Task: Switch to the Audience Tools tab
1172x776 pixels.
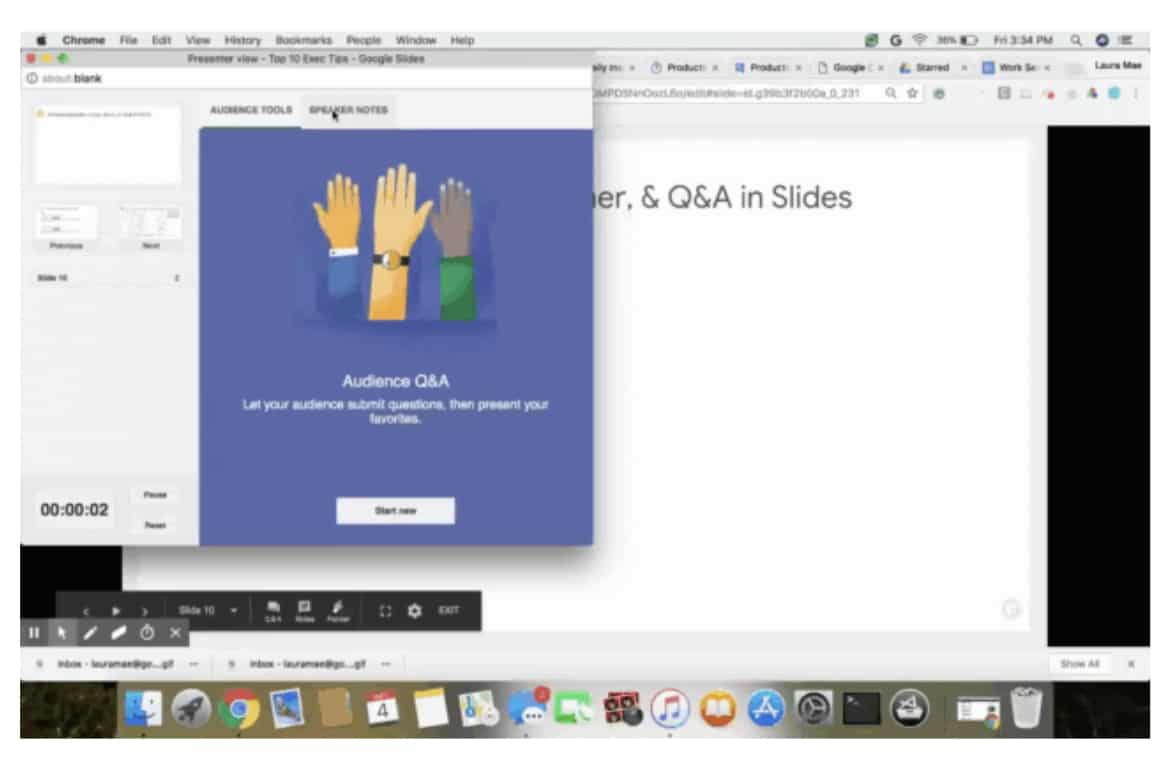Action: click(250, 110)
